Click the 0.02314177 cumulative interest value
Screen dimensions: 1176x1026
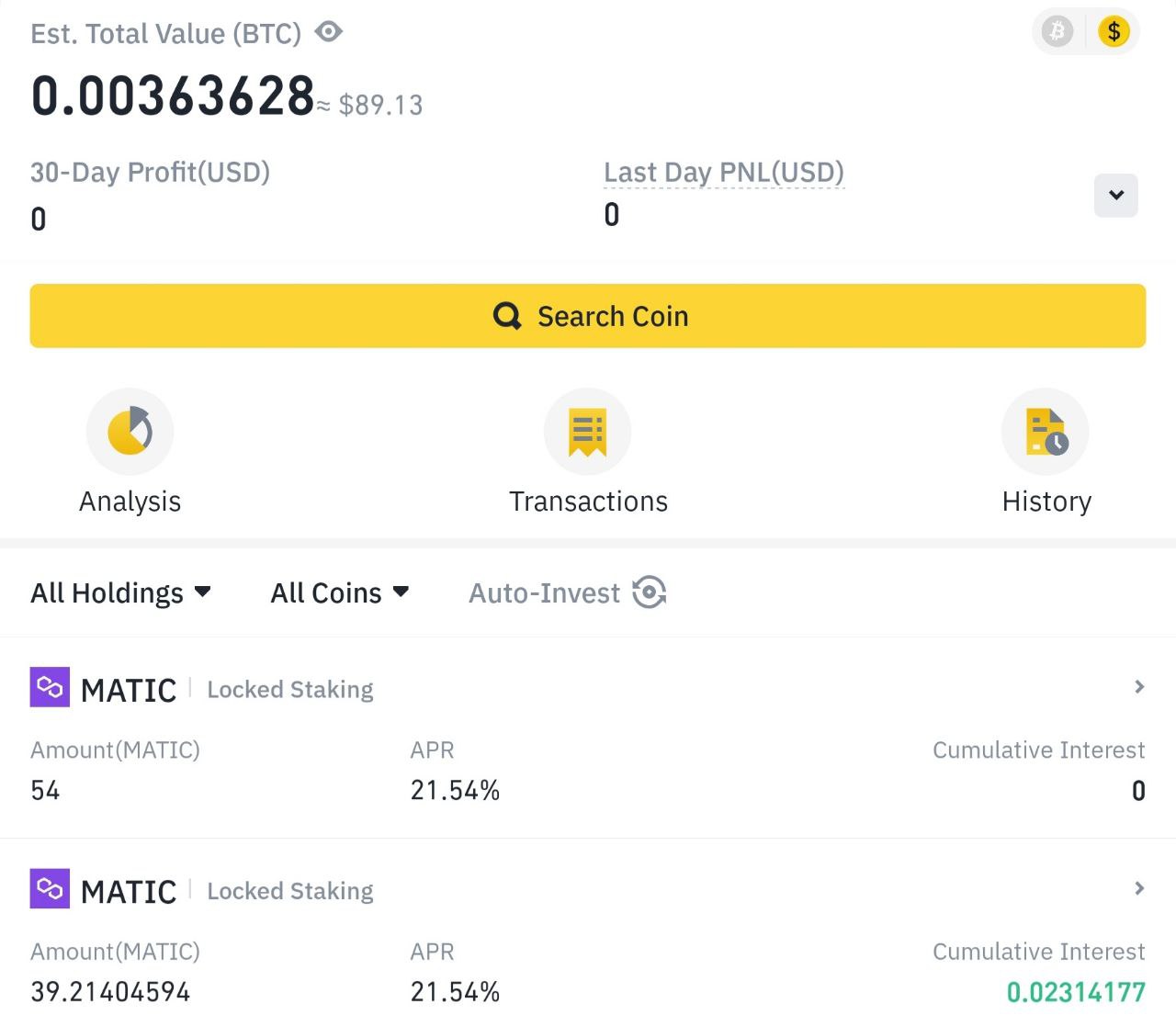point(1076,992)
